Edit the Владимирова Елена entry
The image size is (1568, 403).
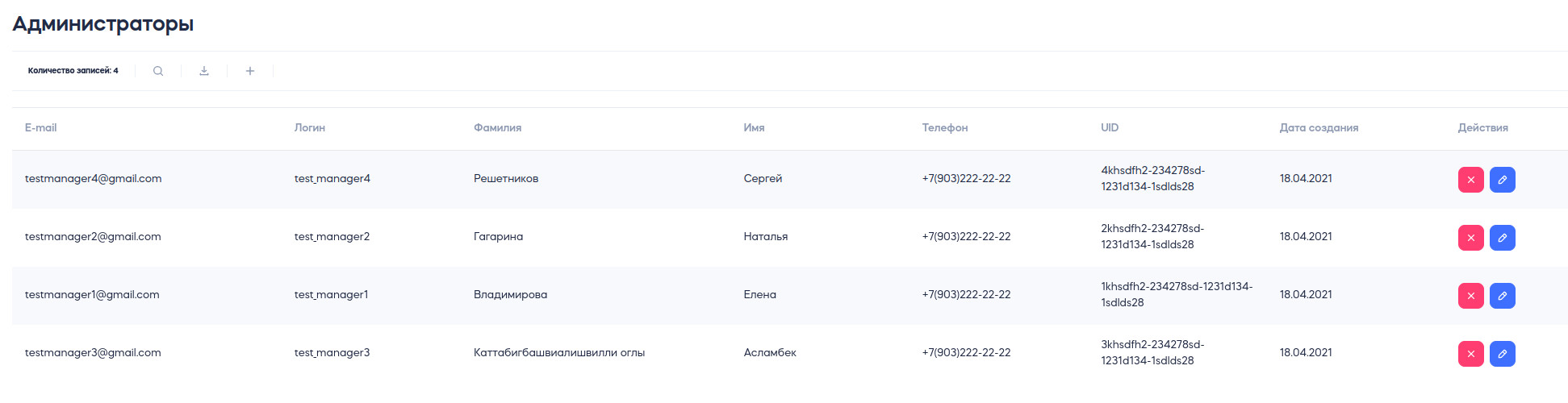point(1503,296)
